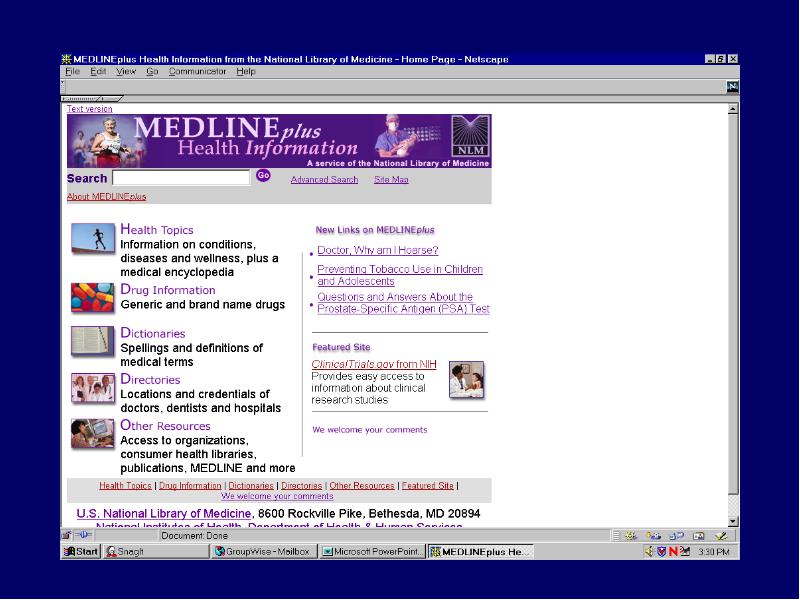Open the About MEDLINEplus link
The height and width of the screenshot is (600, 800).
pyautogui.click(x=107, y=196)
